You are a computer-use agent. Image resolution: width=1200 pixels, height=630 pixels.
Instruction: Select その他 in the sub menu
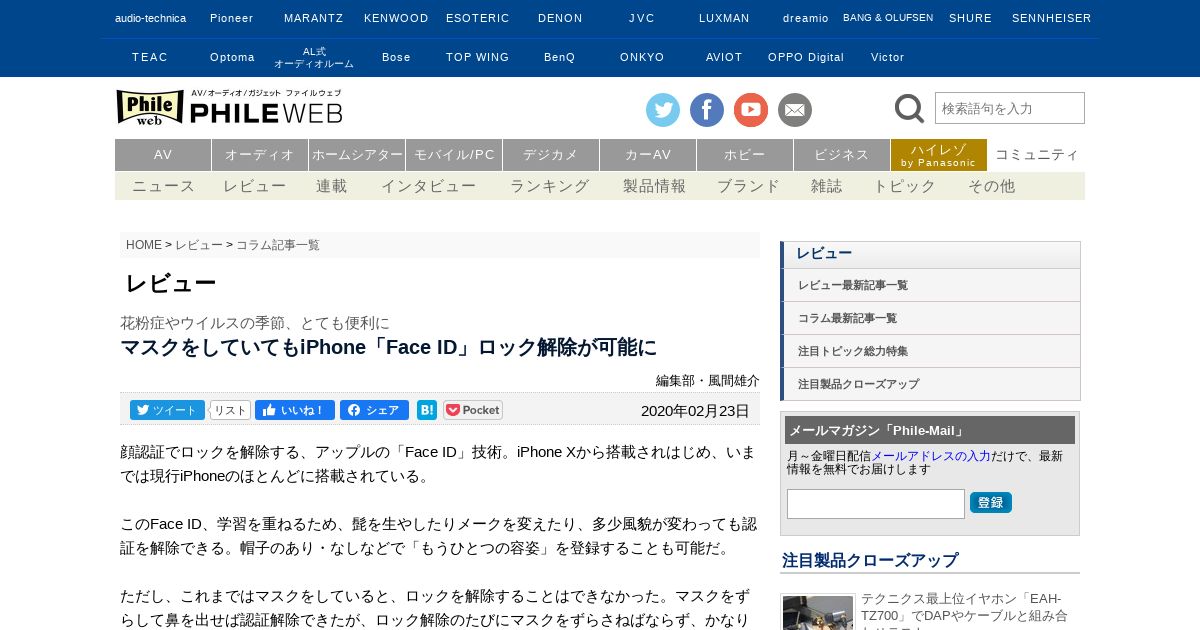992,186
